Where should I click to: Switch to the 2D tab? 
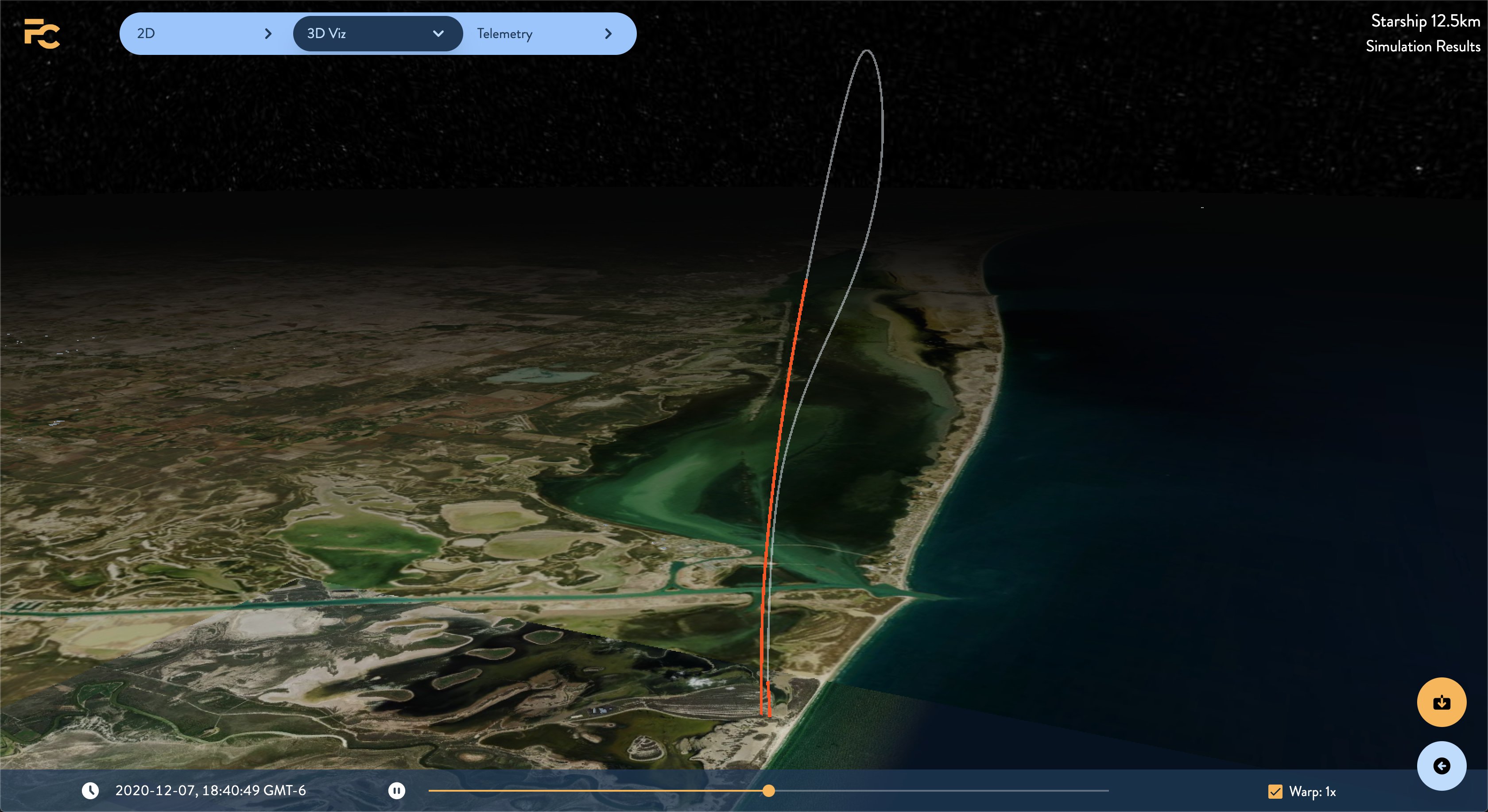(146, 34)
